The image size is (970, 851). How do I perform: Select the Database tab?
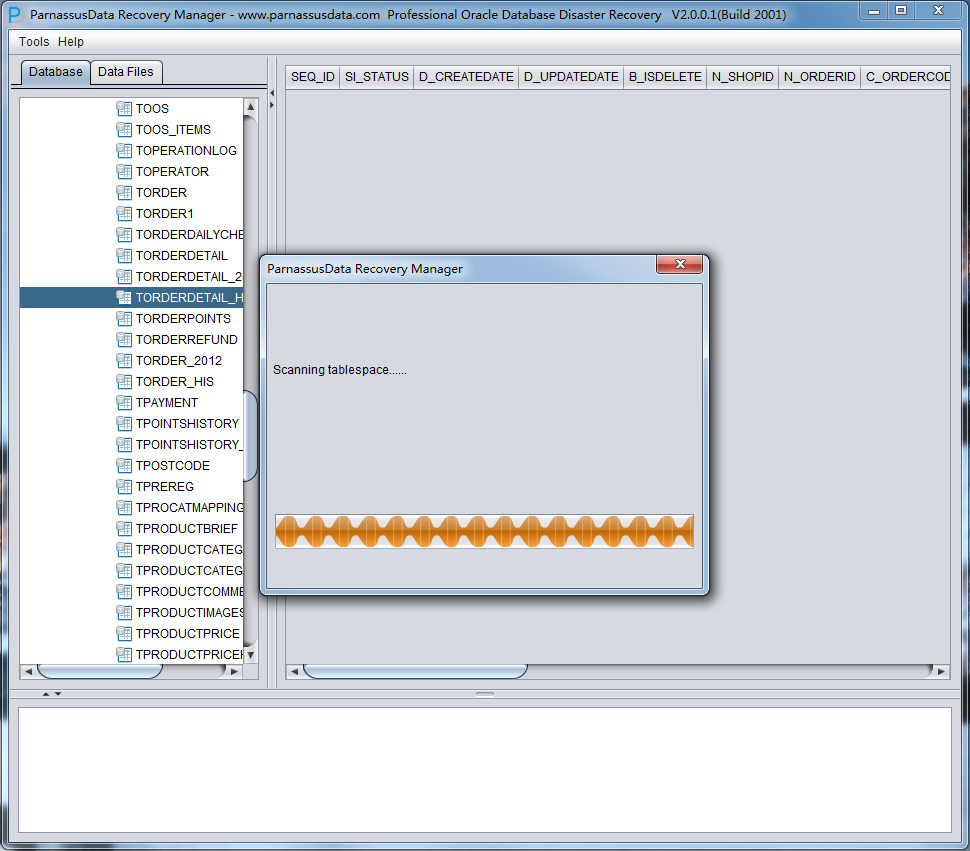coord(56,72)
